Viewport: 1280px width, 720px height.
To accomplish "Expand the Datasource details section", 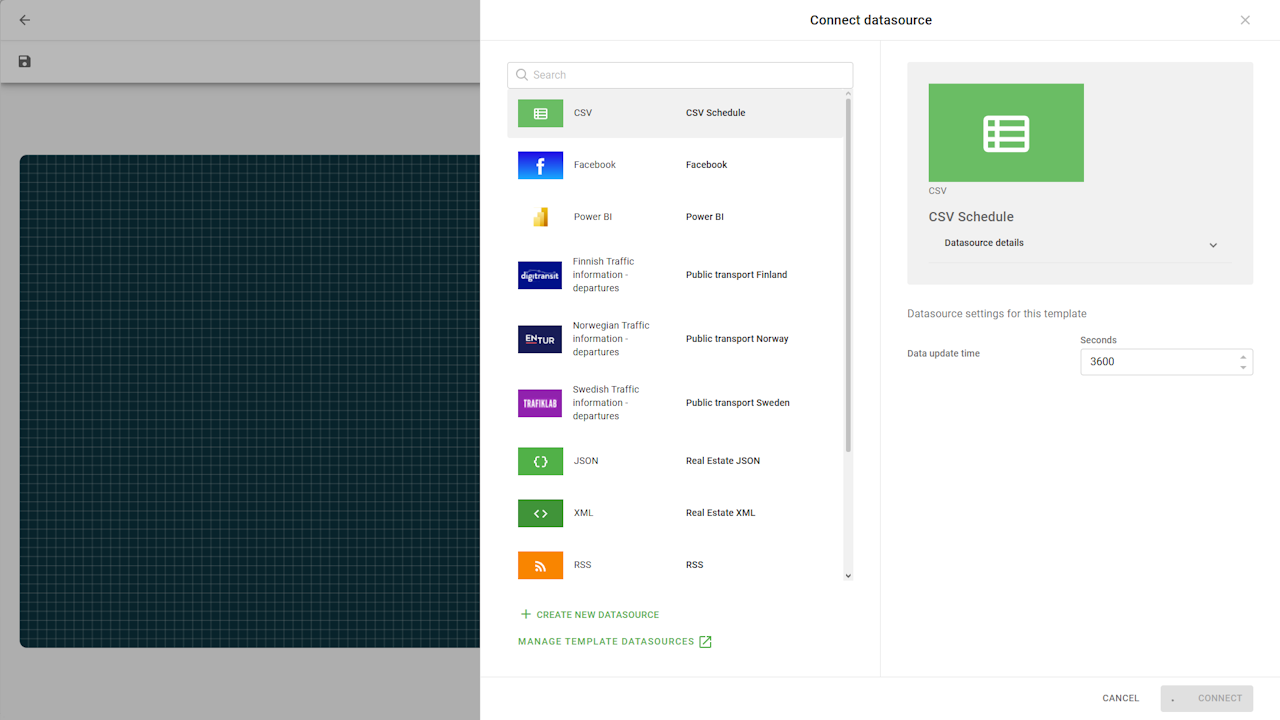I will coord(1212,245).
